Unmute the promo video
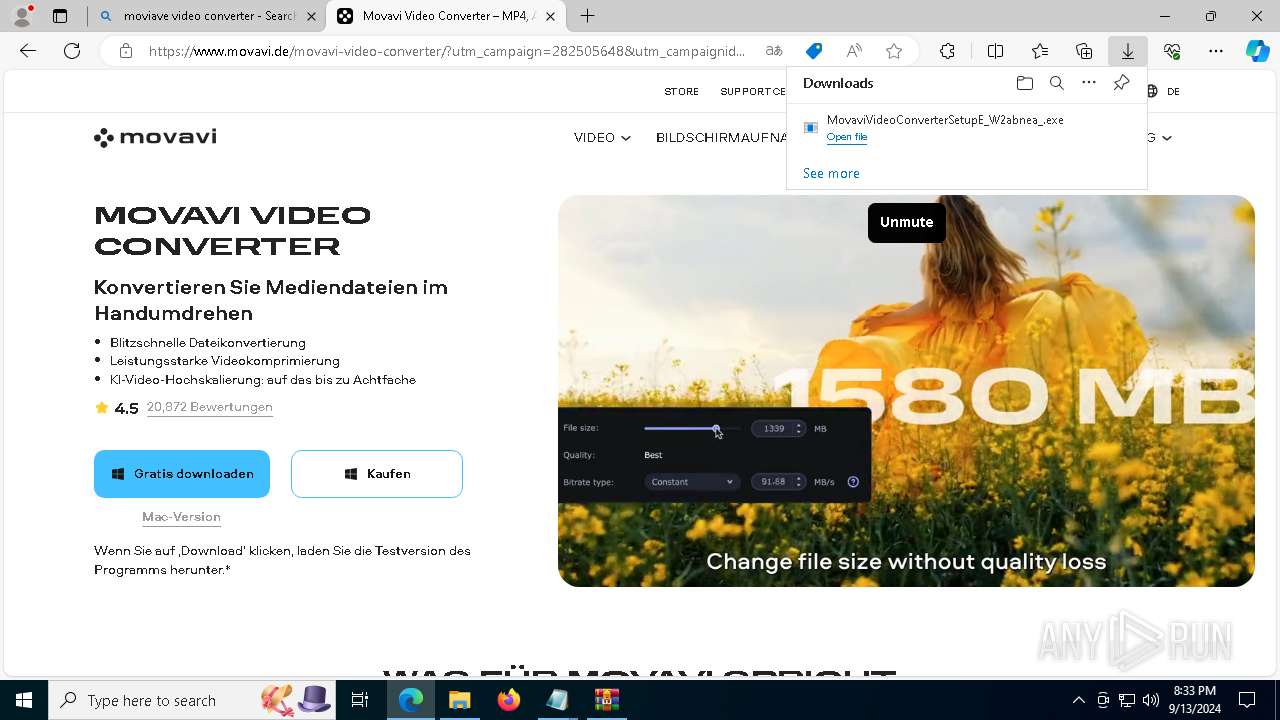This screenshot has height=720, width=1280. click(x=906, y=222)
